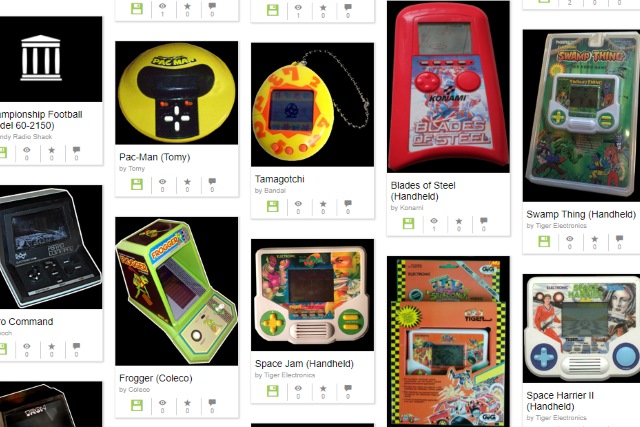Open the Tamagotchi title link
The image size is (640, 427).
[280, 179]
